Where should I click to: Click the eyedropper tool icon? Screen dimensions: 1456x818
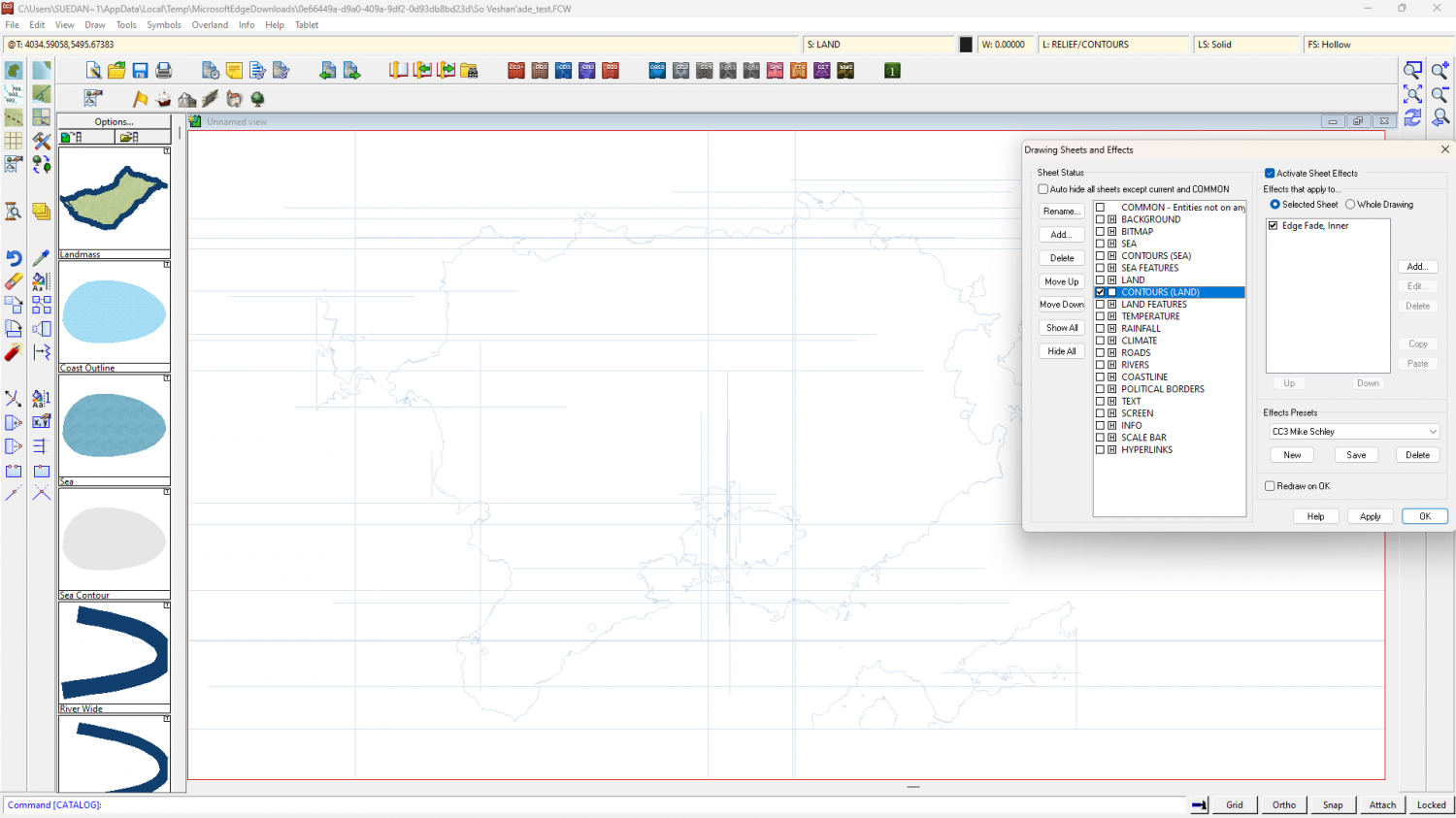point(42,258)
